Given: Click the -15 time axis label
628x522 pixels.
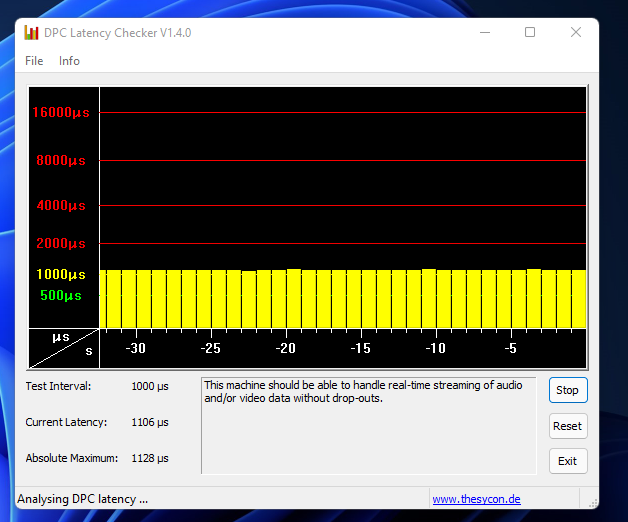Looking at the screenshot, I should [360, 349].
